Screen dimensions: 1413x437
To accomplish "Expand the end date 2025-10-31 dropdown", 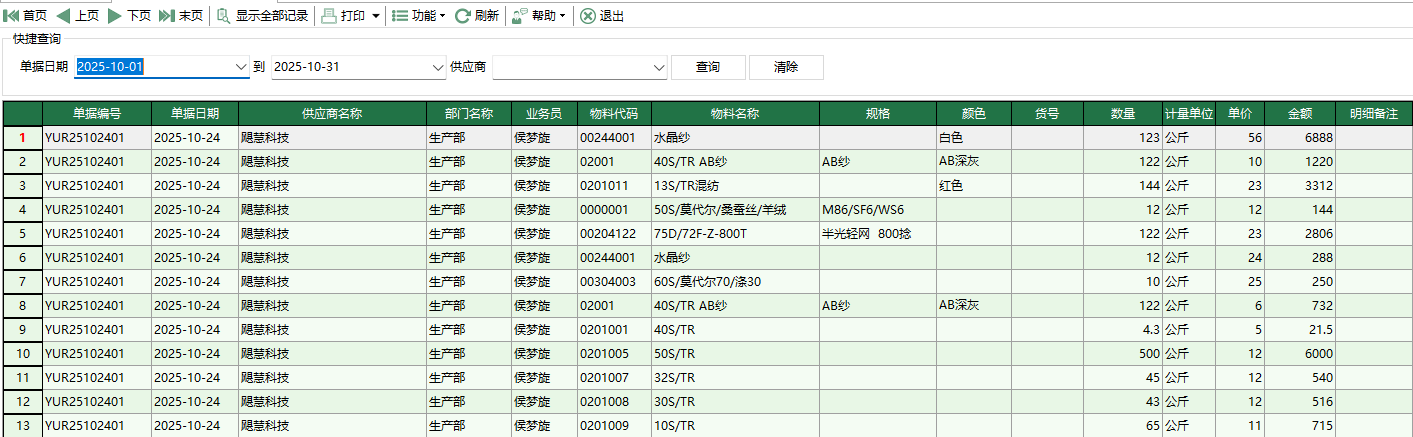I will click(x=437, y=67).
